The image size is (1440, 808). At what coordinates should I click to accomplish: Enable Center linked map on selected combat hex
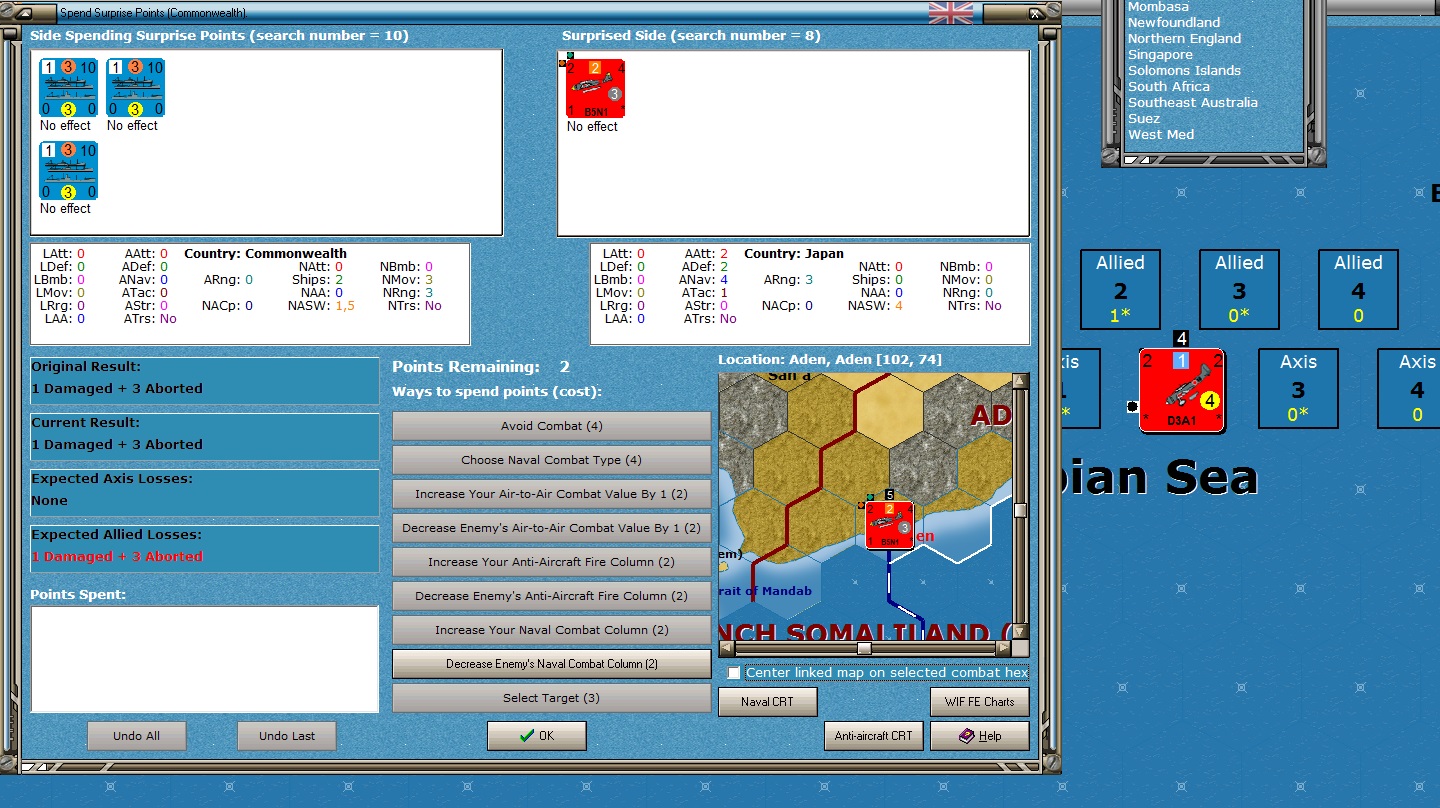734,673
